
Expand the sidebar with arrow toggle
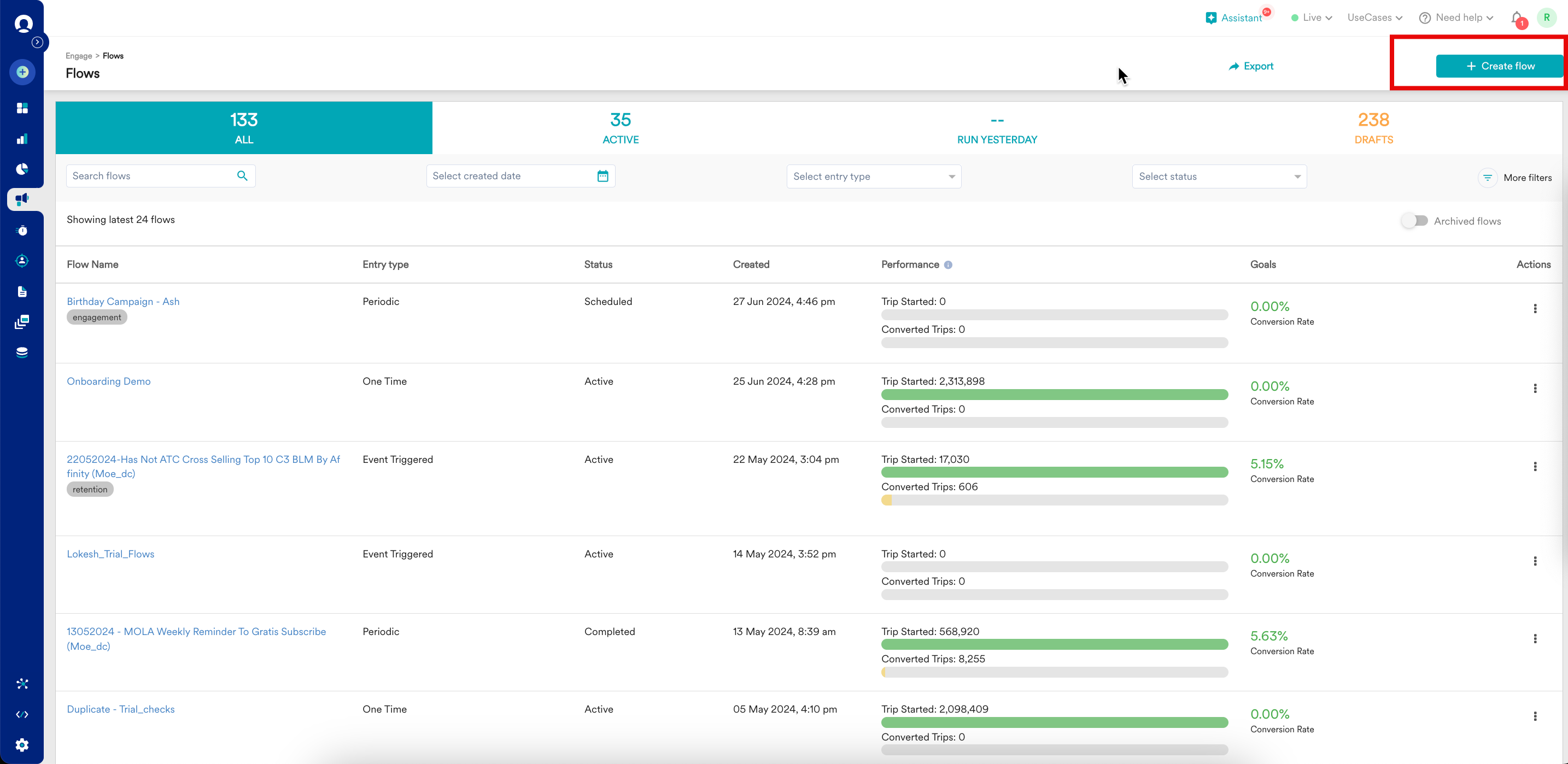[x=38, y=42]
